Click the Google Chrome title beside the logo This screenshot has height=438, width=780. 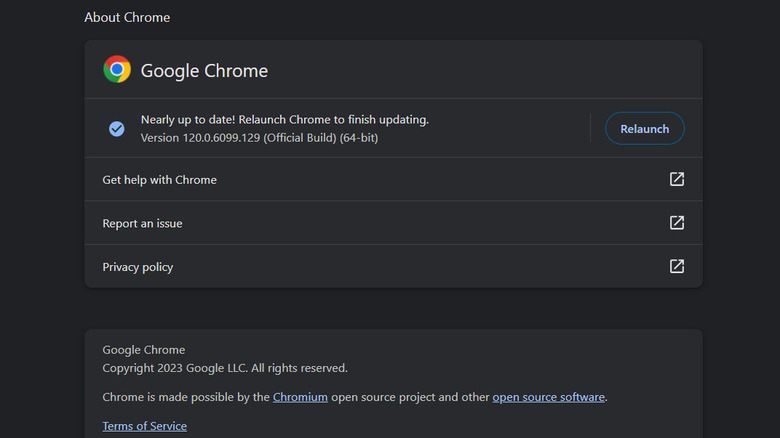pyautogui.click(x=204, y=71)
